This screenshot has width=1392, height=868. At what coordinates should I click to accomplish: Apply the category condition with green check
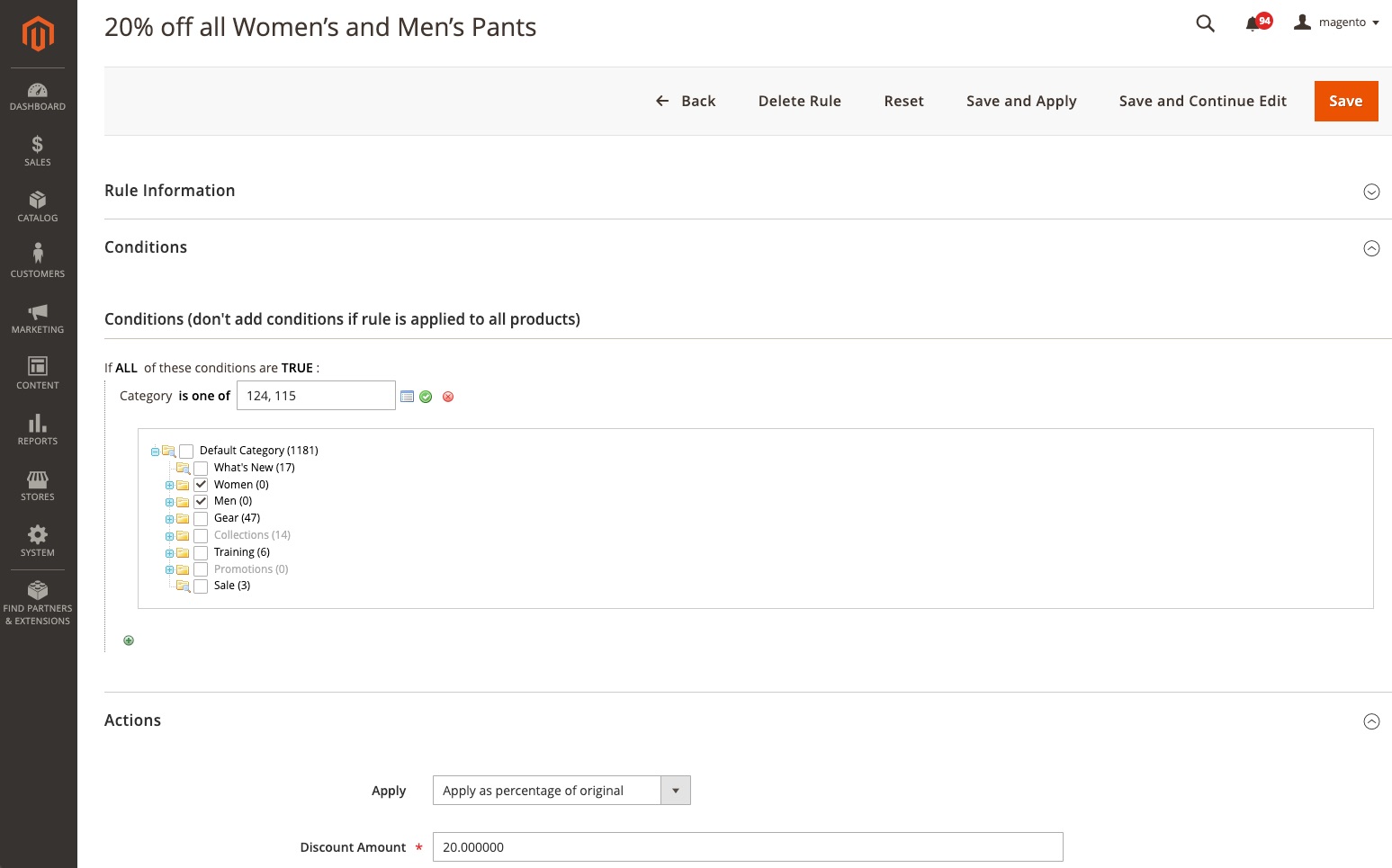tap(426, 397)
